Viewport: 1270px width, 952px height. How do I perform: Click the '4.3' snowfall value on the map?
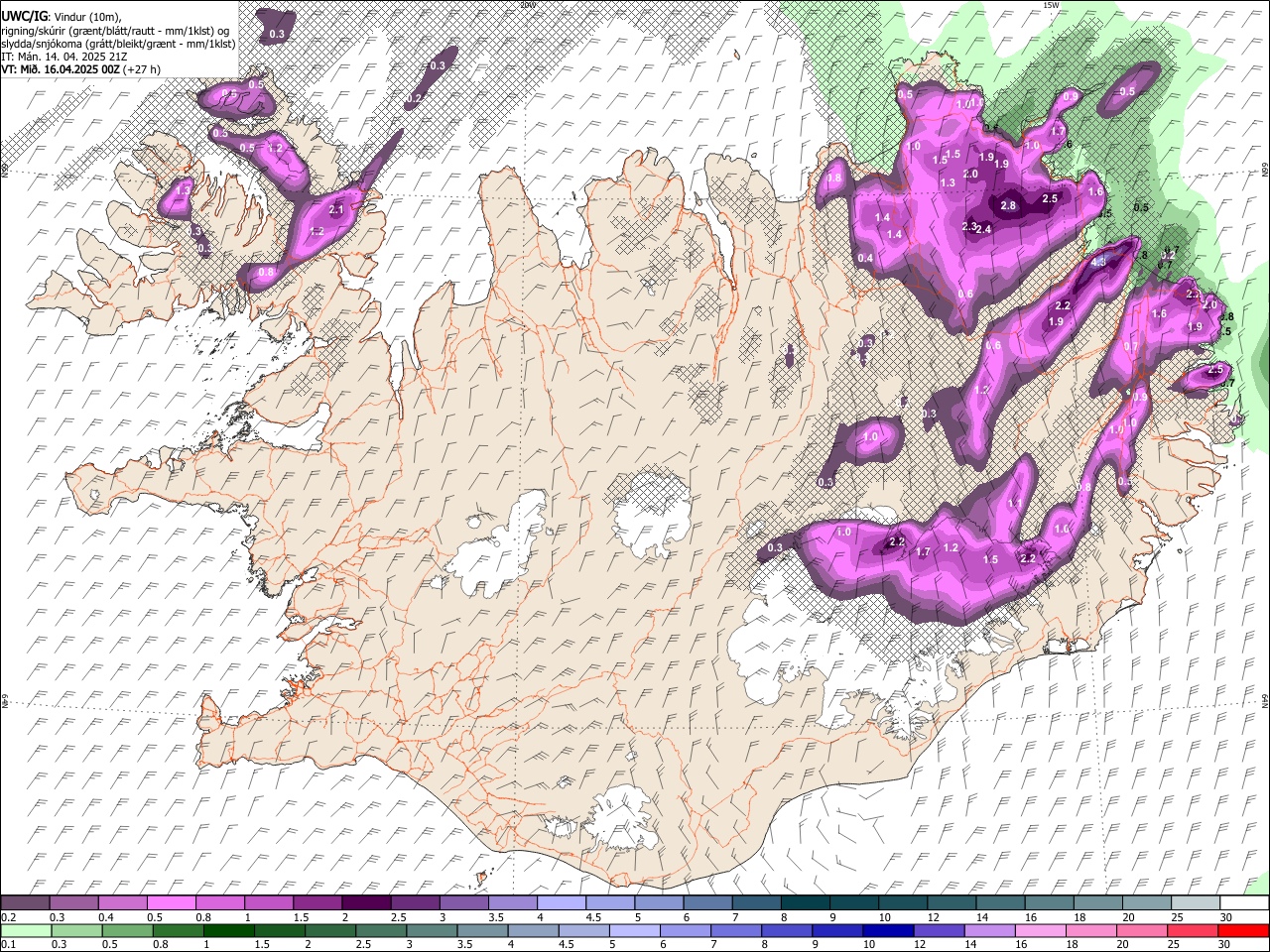pyautogui.click(x=1098, y=263)
